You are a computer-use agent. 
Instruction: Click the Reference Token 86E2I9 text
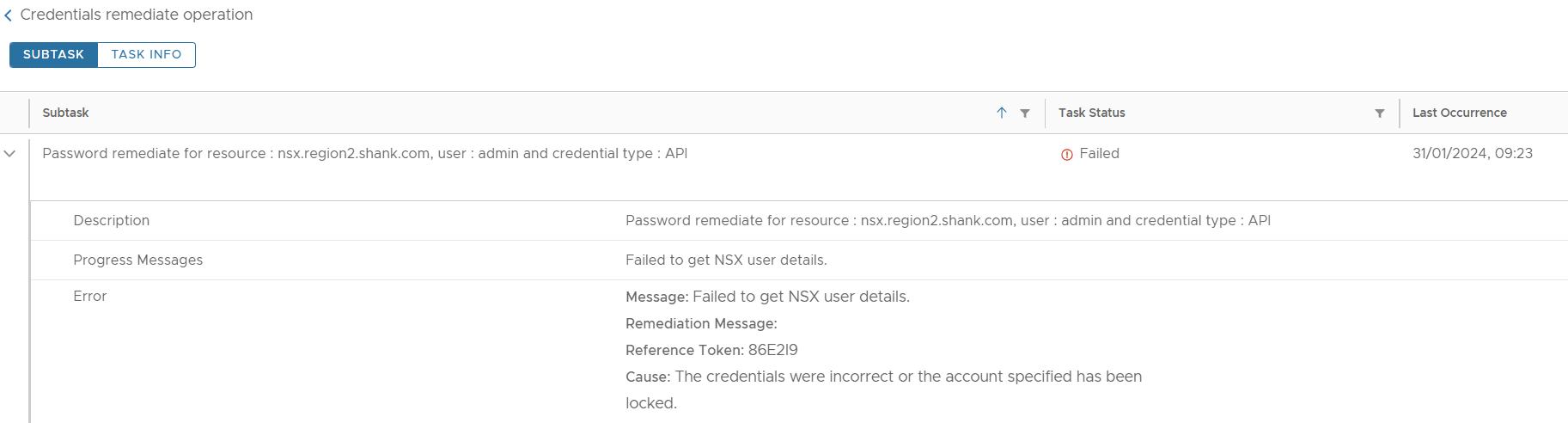coord(711,350)
